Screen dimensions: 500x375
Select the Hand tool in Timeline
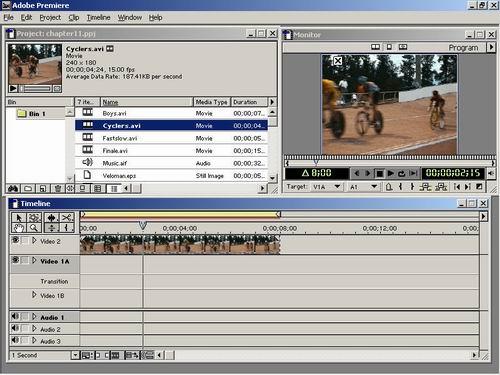pyautogui.click(x=18, y=228)
